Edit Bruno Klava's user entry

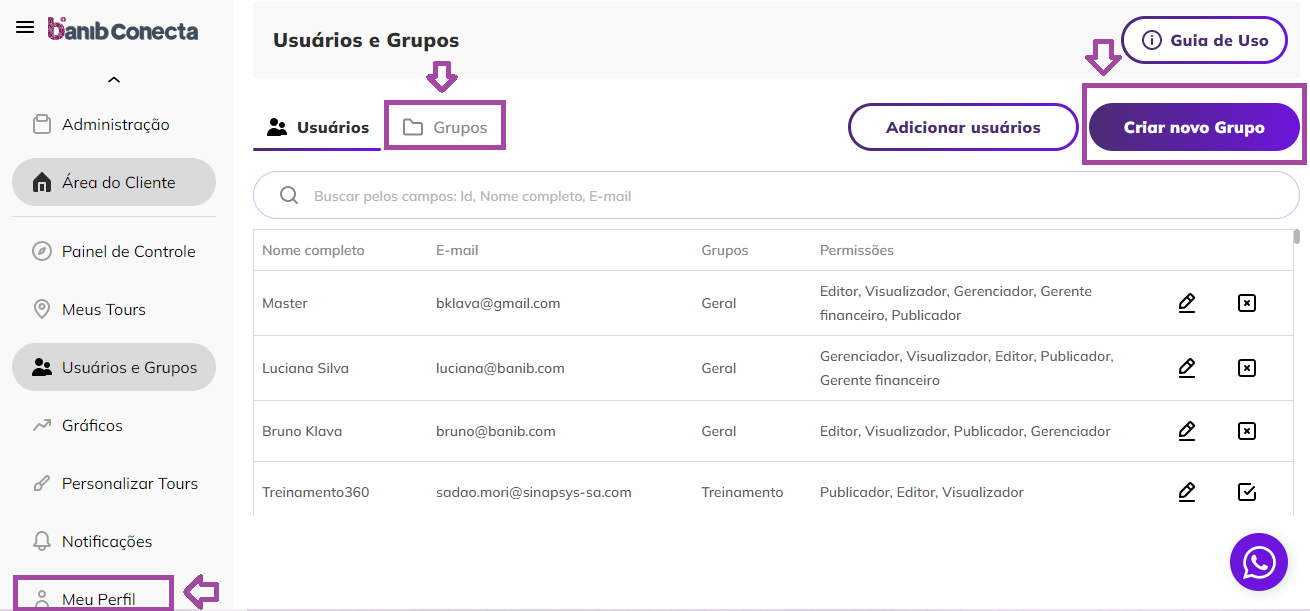click(x=1187, y=431)
